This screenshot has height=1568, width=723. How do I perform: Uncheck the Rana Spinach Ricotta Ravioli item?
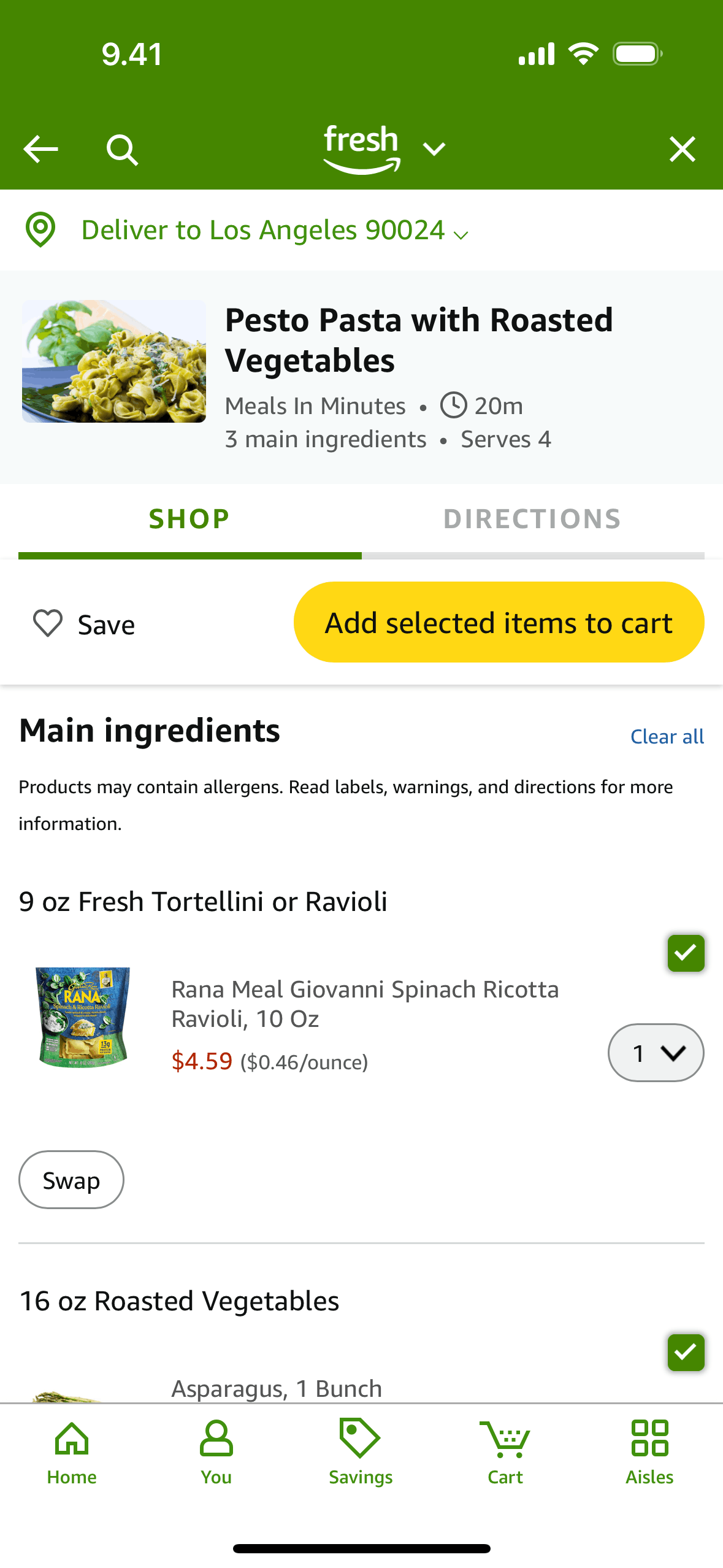tap(686, 953)
